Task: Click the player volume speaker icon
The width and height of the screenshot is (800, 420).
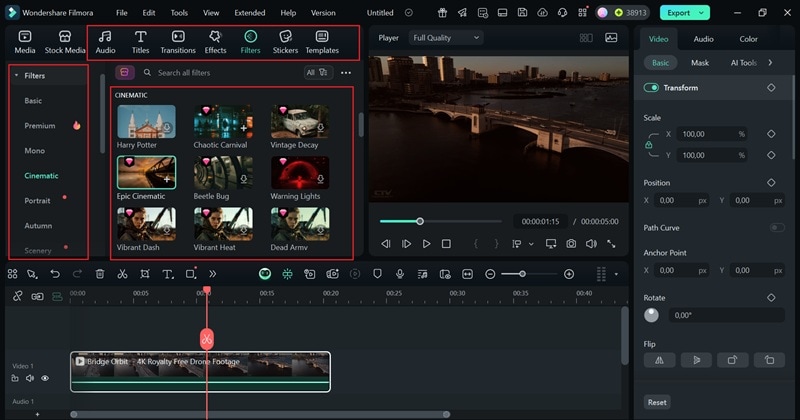Action: coord(591,244)
